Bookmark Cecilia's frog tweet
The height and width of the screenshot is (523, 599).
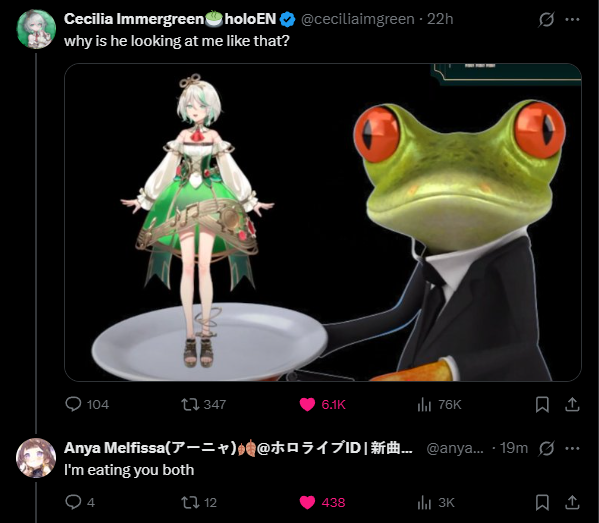[x=542, y=404]
